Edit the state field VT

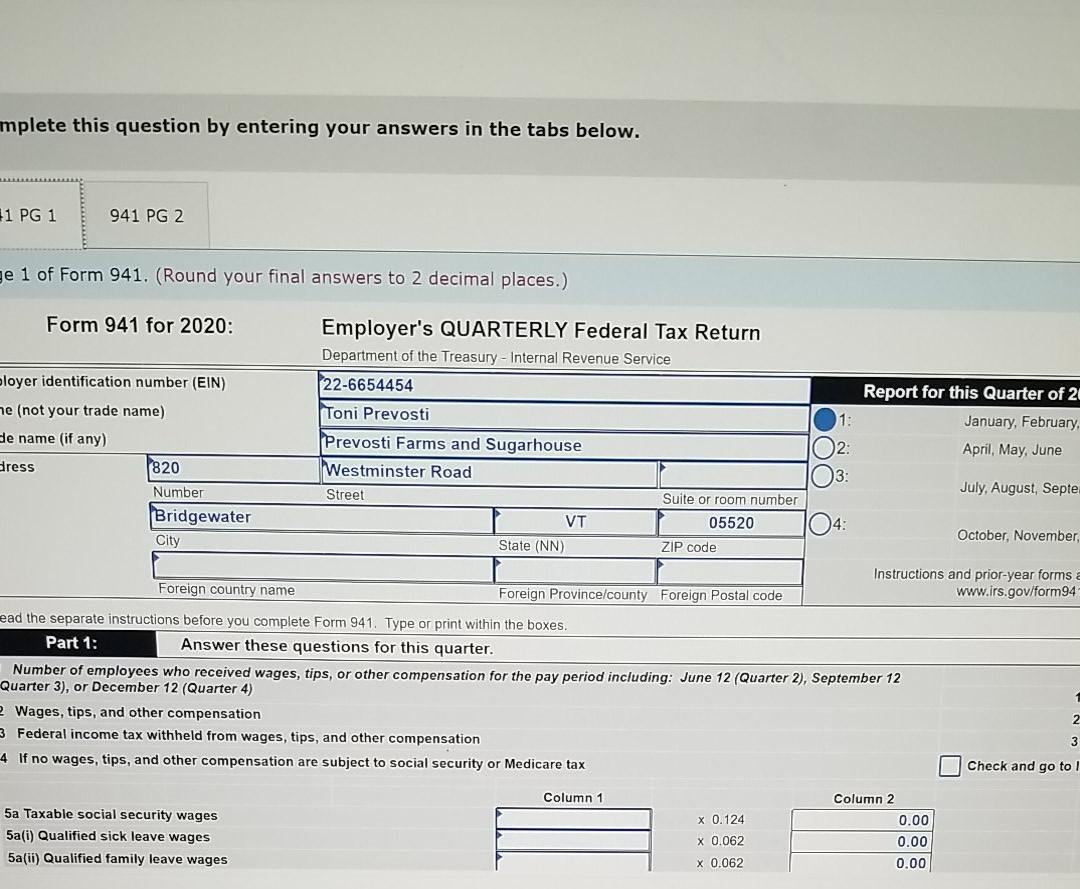(x=575, y=522)
